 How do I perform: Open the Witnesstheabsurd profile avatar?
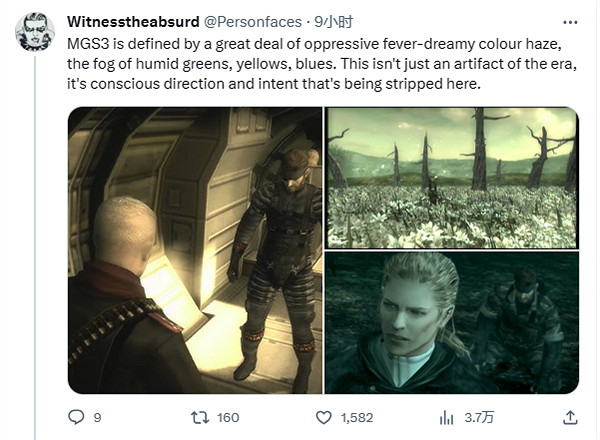(x=34, y=32)
